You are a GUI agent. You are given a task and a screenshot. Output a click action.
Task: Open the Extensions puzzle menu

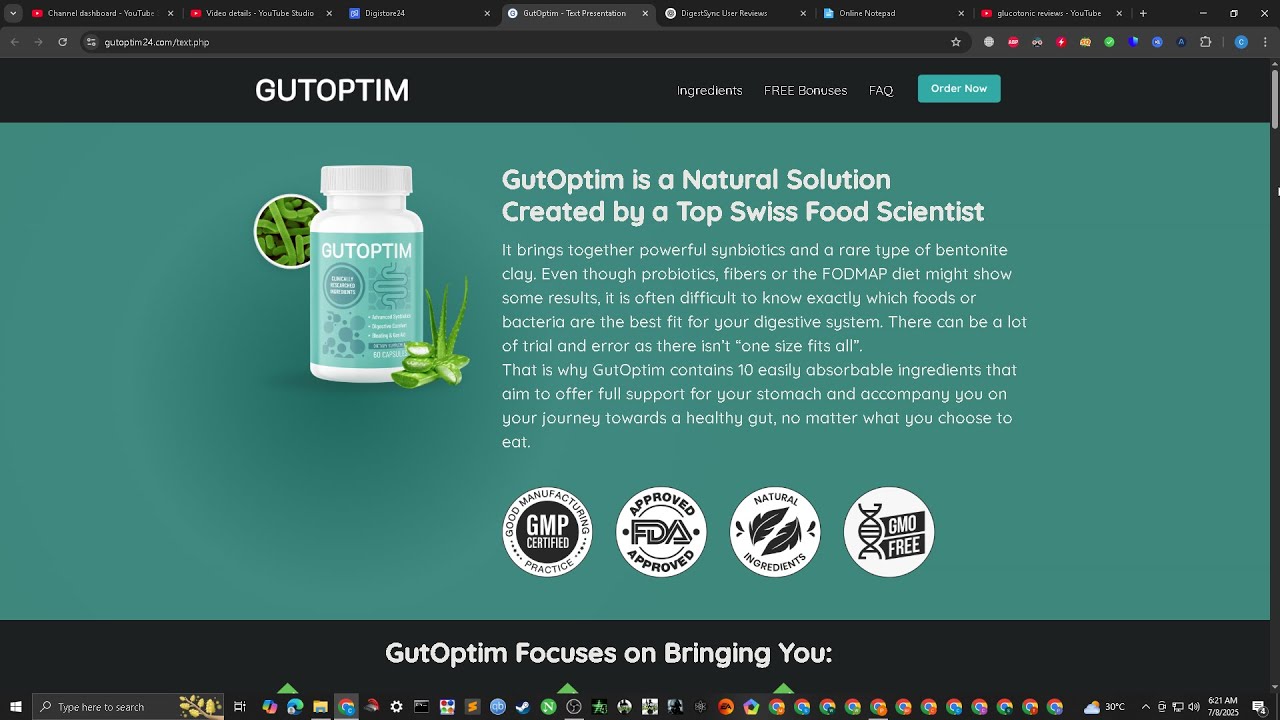1205,42
